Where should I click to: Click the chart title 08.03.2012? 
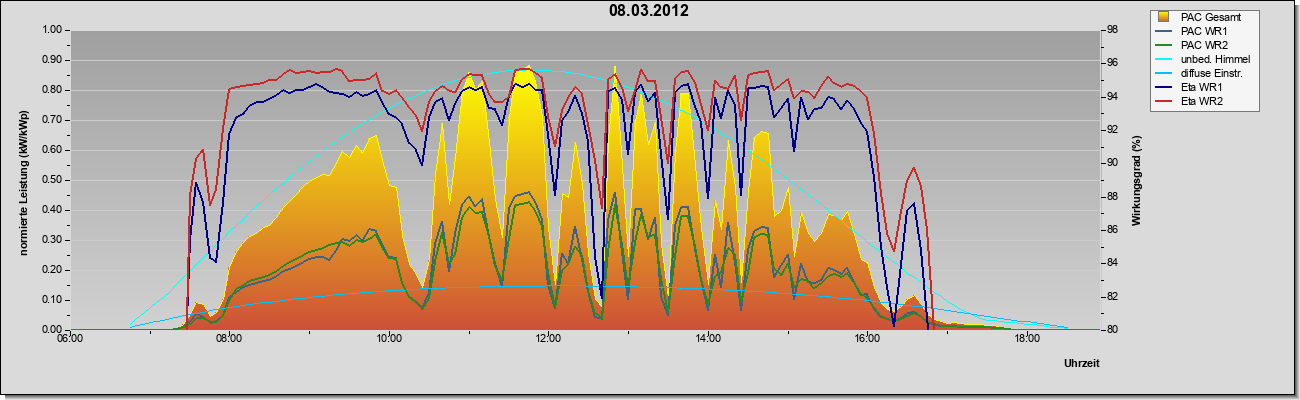click(x=649, y=11)
